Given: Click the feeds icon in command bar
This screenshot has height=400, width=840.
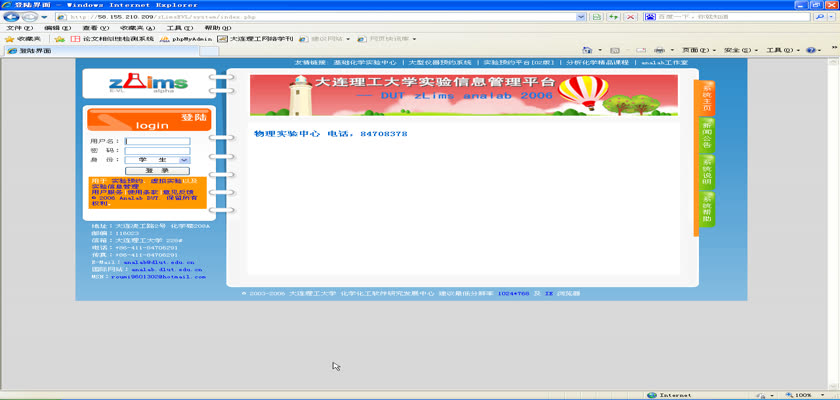Looking at the screenshot, I should pos(615,50).
